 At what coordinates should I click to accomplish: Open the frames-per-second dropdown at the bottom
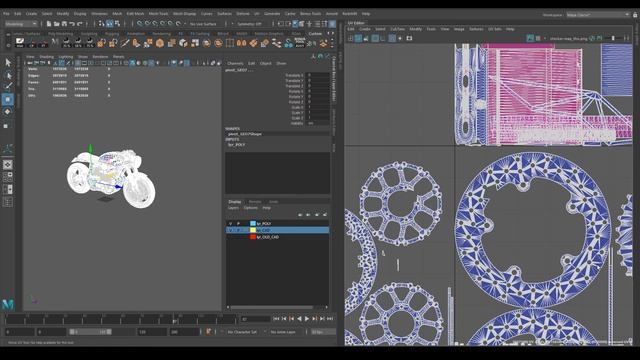[323, 332]
